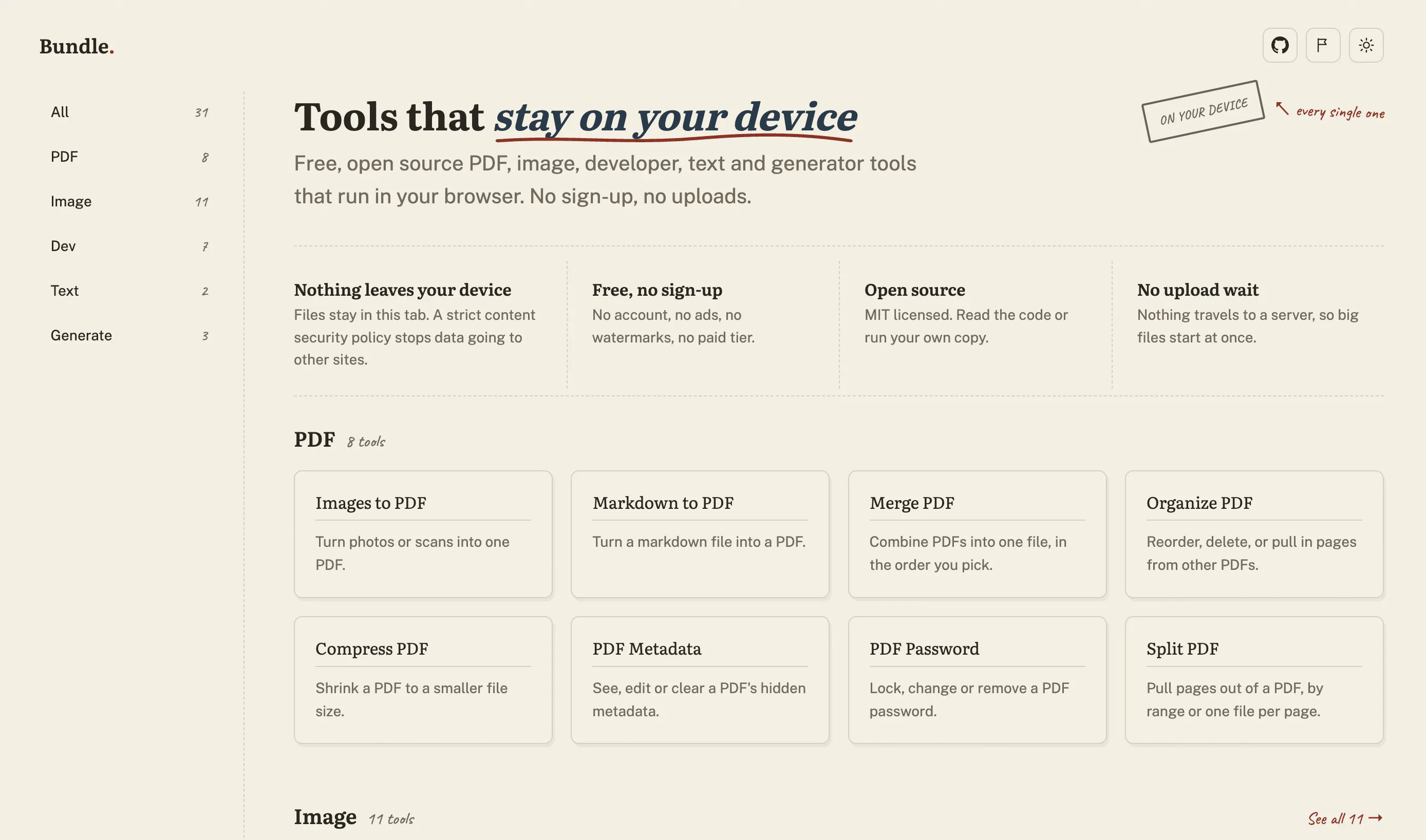Select the Generate category in sidebar
This screenshot has width=1426, height=840.
pos(129,336)
